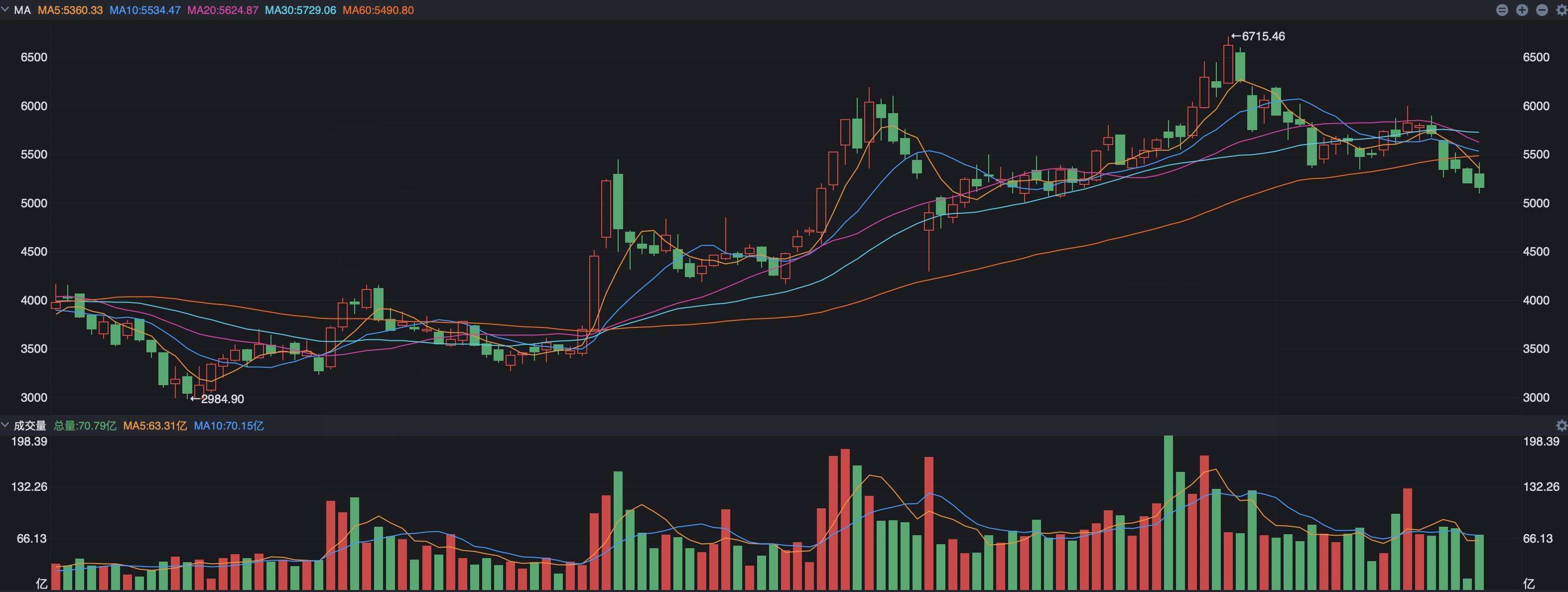Click the MA5:5360.33 legend value

pos(70,10)
